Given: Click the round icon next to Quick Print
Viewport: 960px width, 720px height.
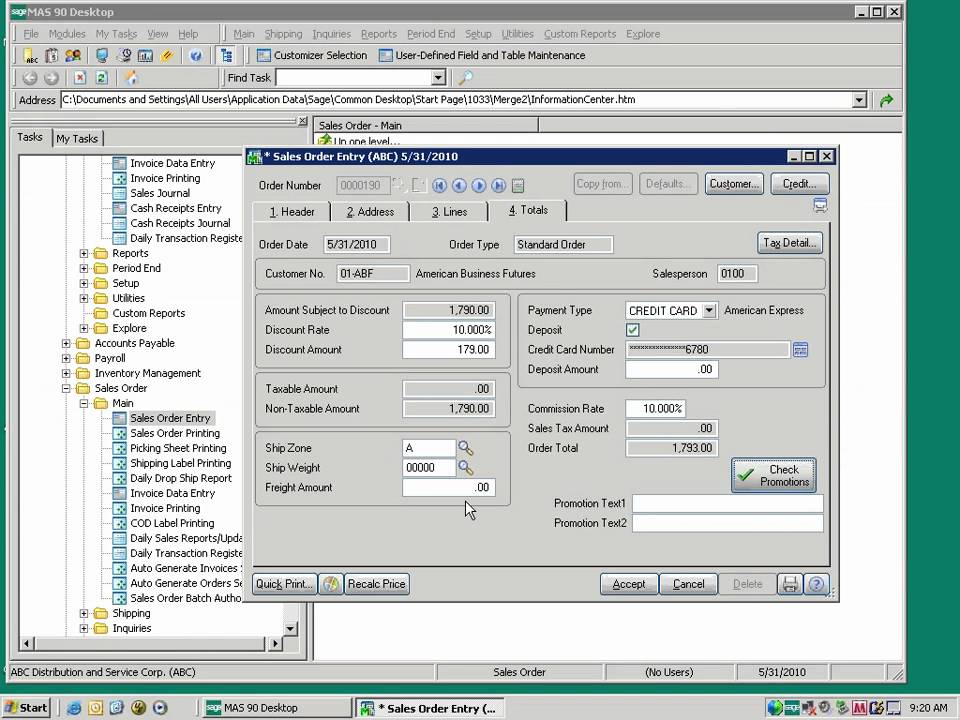Looking at the screenshot, I should point(331,584).
